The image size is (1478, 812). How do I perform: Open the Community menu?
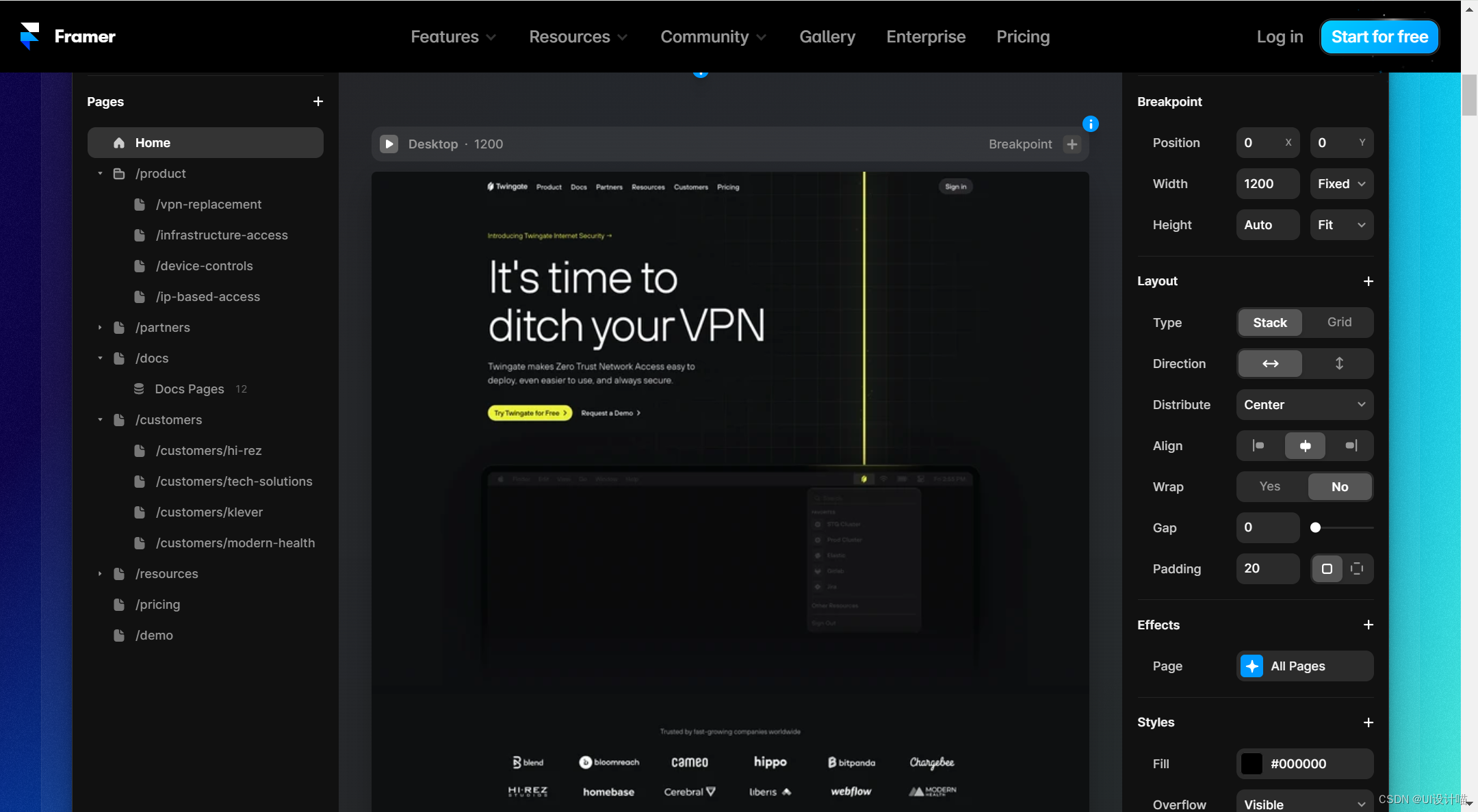pyautogui.click(x=713, y=37)
